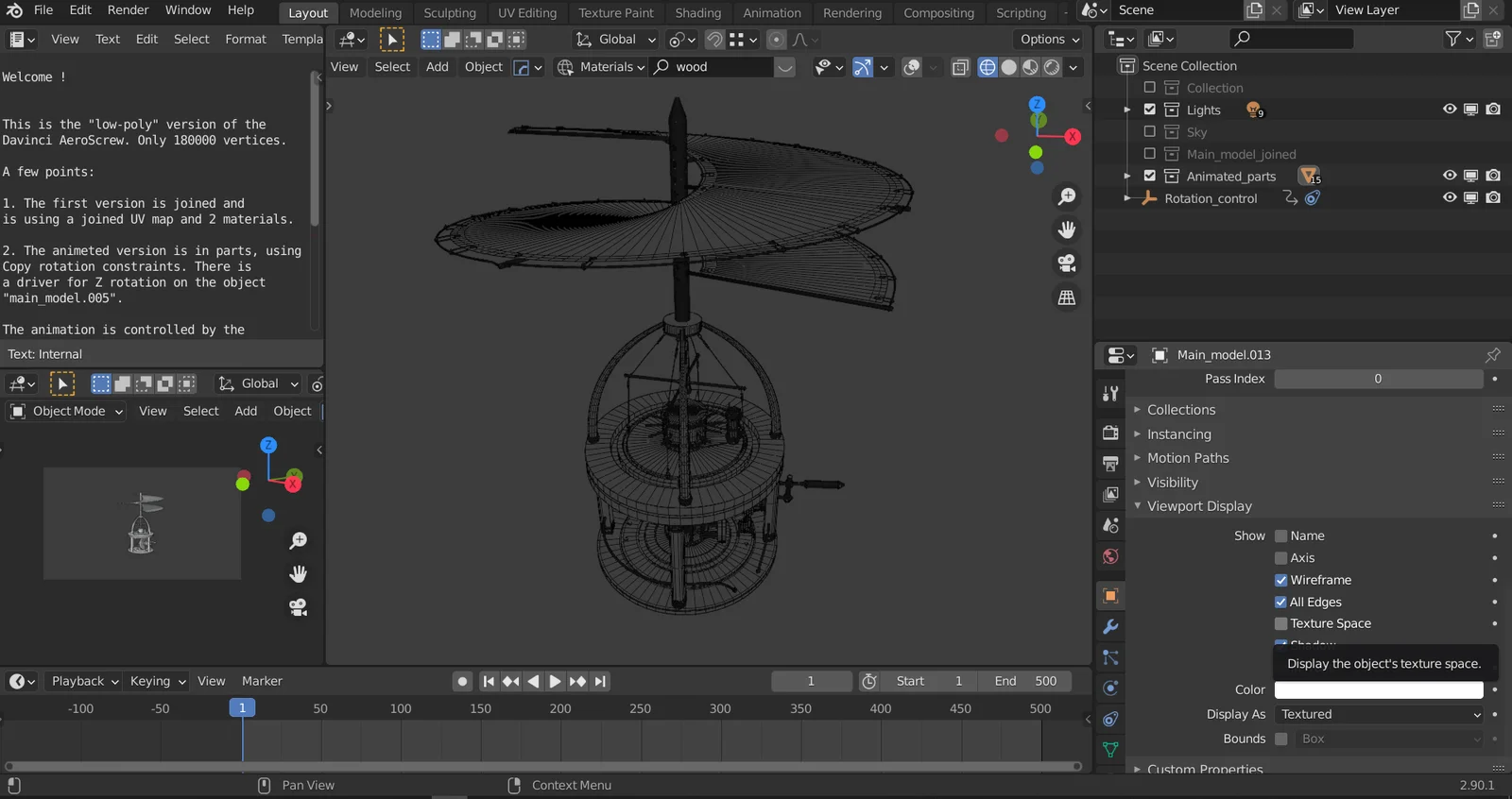Select wireframe viewport shading mode
The width and height of the screenshot is (1512, 799).
click(988, 67)
